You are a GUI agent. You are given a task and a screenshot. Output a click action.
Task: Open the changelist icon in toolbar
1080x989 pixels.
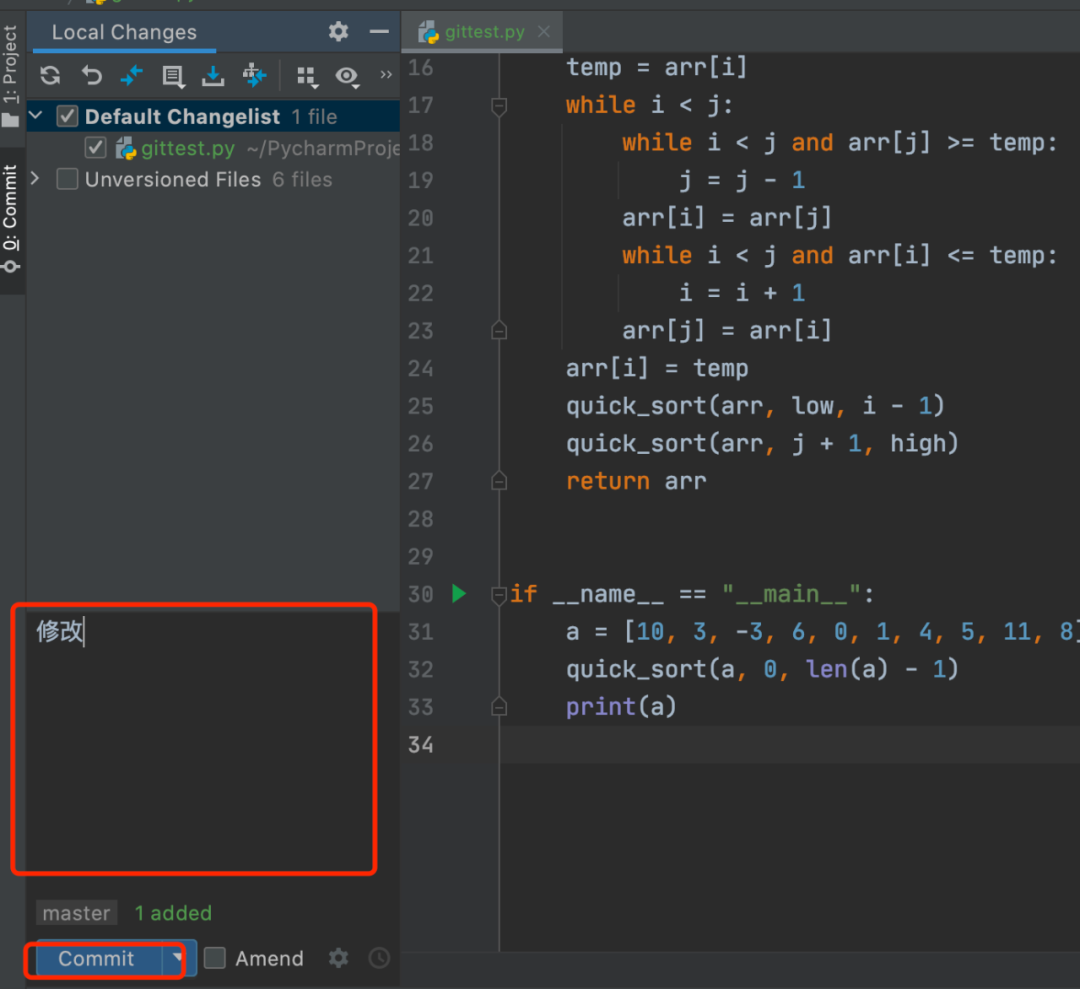click(173, 76)
